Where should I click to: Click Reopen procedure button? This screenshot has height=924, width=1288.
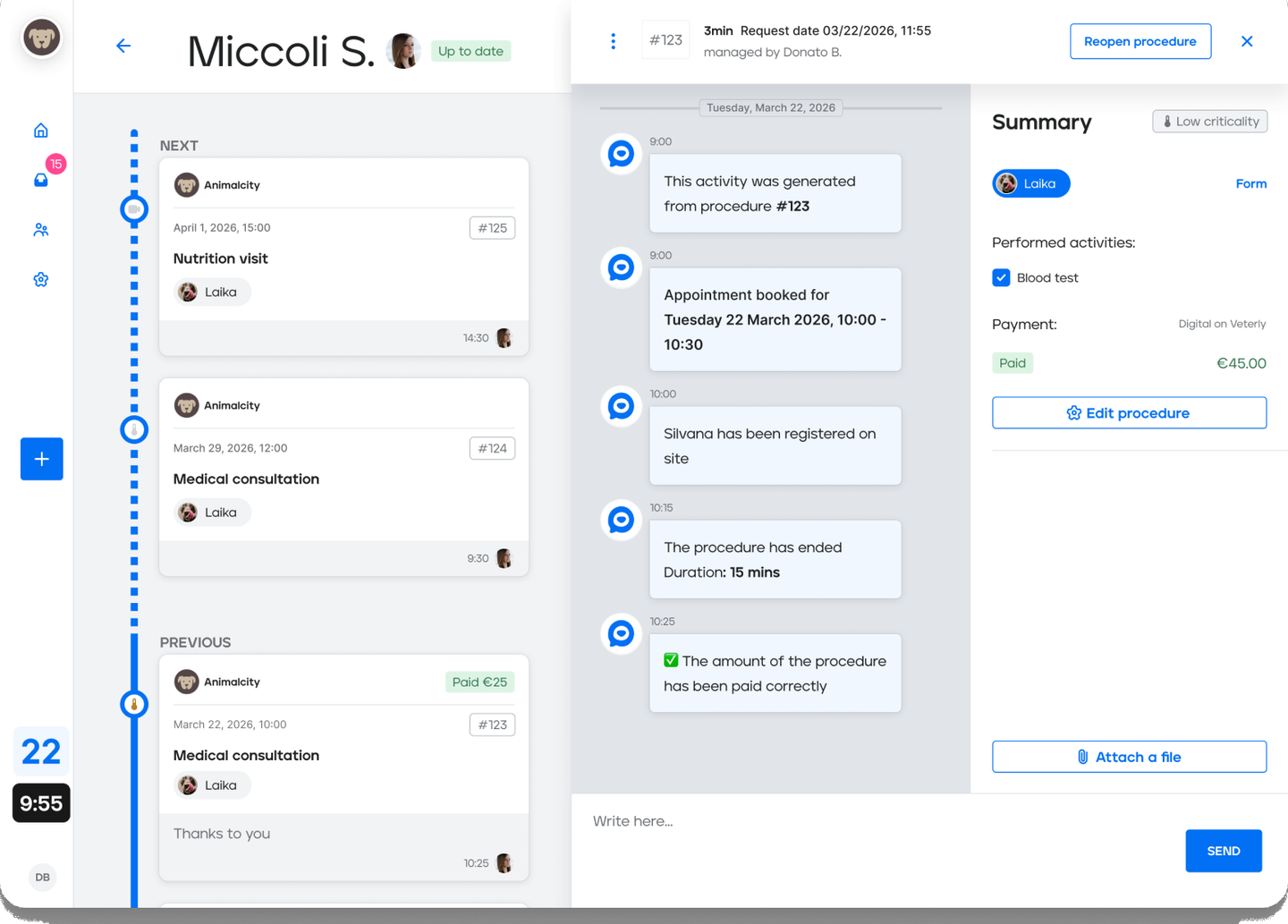pyautogui.click(x=1140, y=41)
